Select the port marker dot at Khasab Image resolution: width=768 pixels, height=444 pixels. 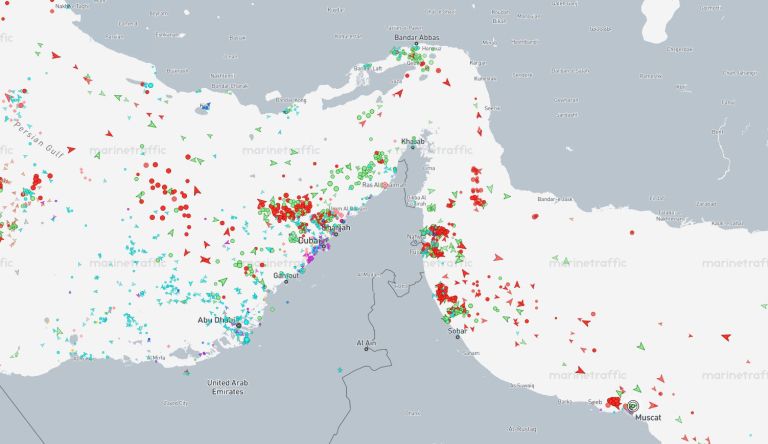tap(413, 148)
